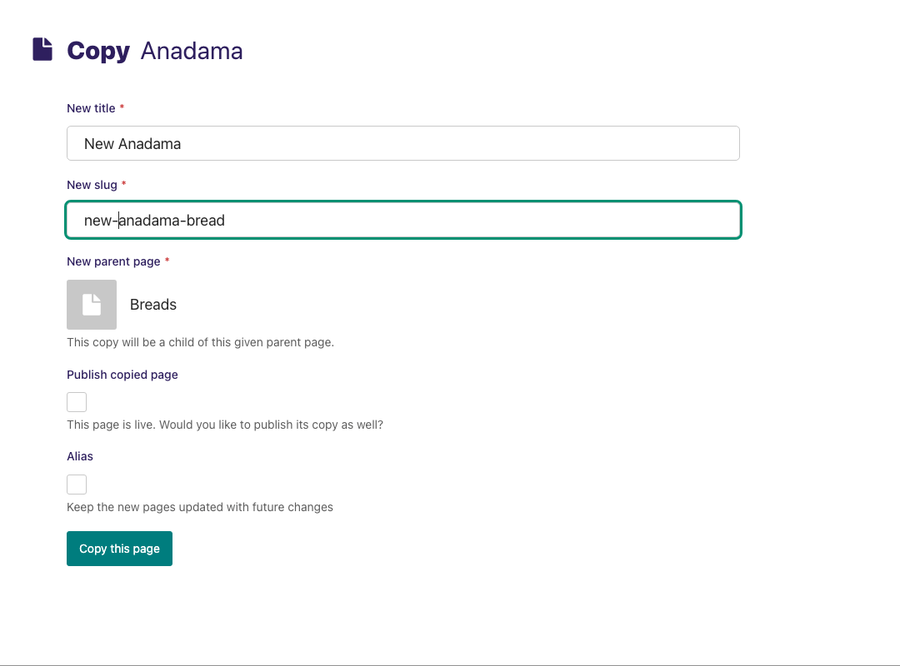
Task: Click the page icon beside the Copy heading
Action: (42, 49)
